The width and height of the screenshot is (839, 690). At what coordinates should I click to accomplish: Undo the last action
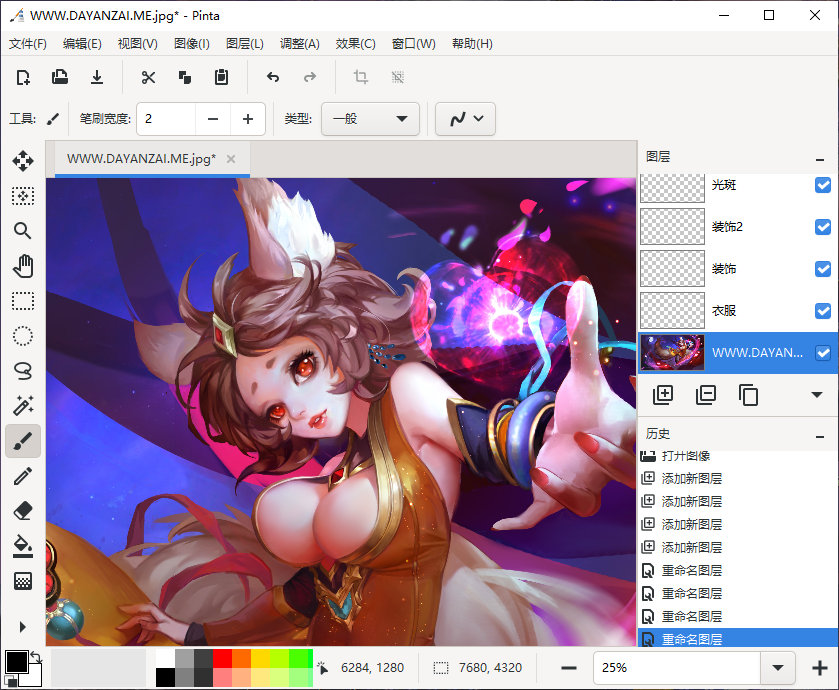(x=273, y=78)
